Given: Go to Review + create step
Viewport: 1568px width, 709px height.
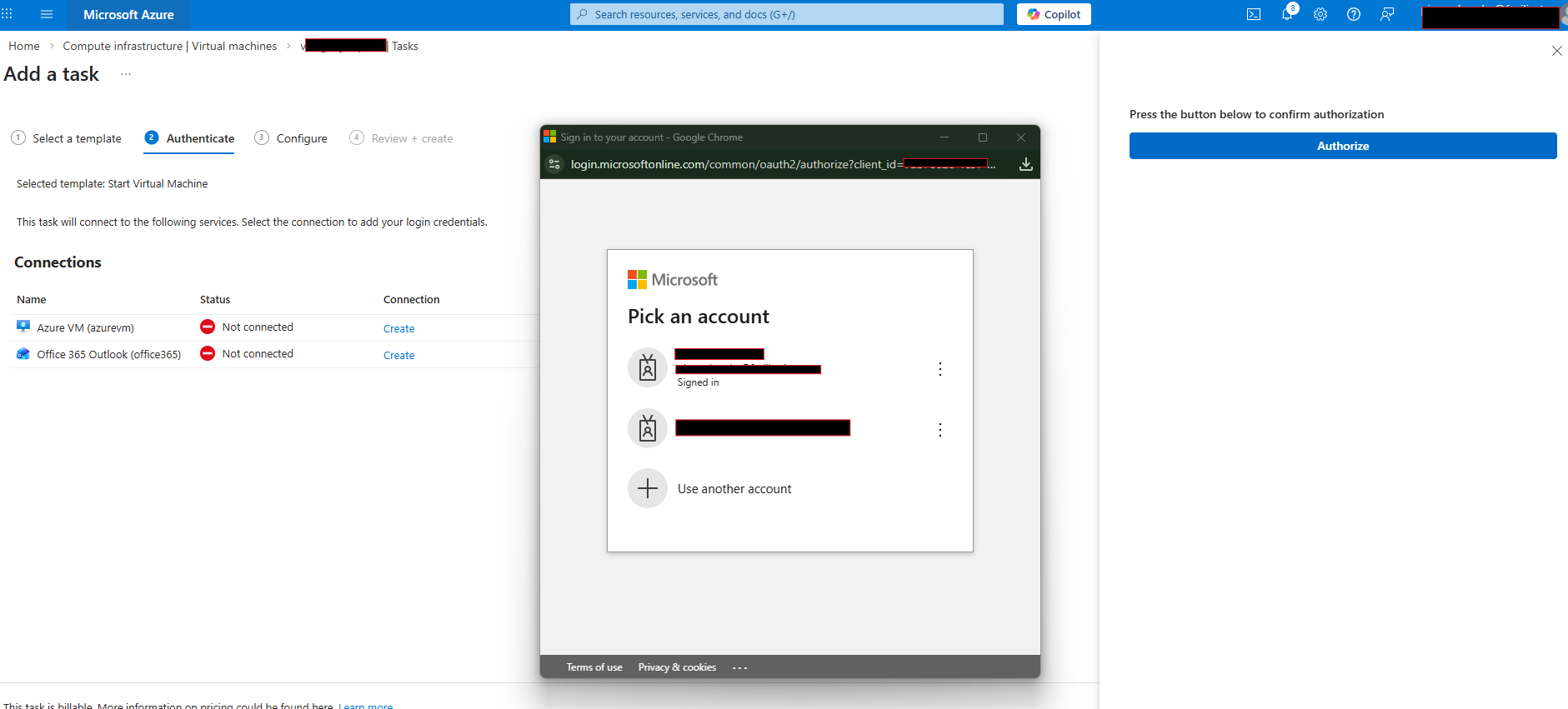Looking at the screenshot, I should (x=401, y=138).
